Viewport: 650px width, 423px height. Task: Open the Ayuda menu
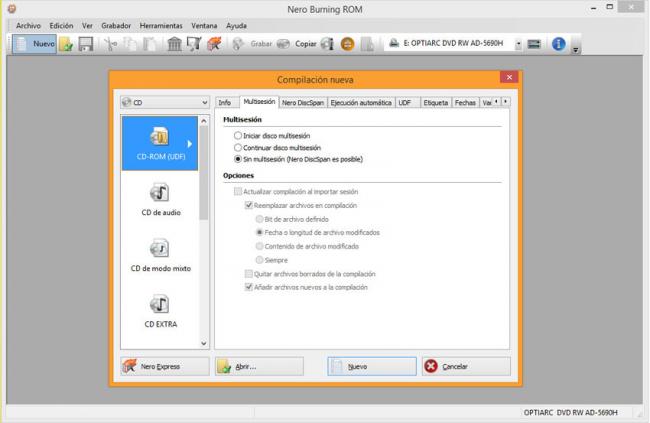236,26
